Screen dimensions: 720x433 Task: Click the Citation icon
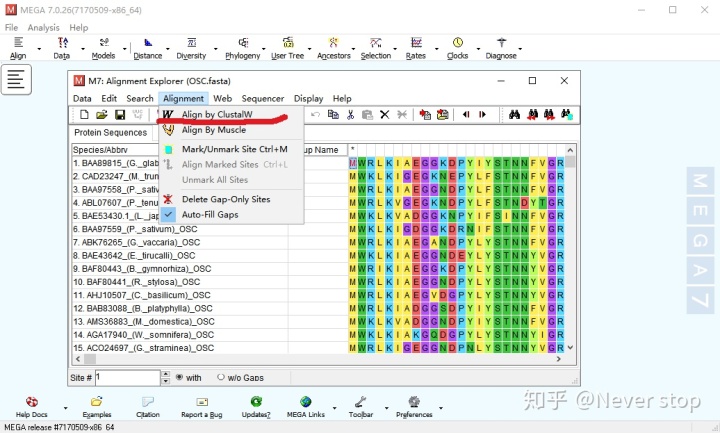point(148,402)
